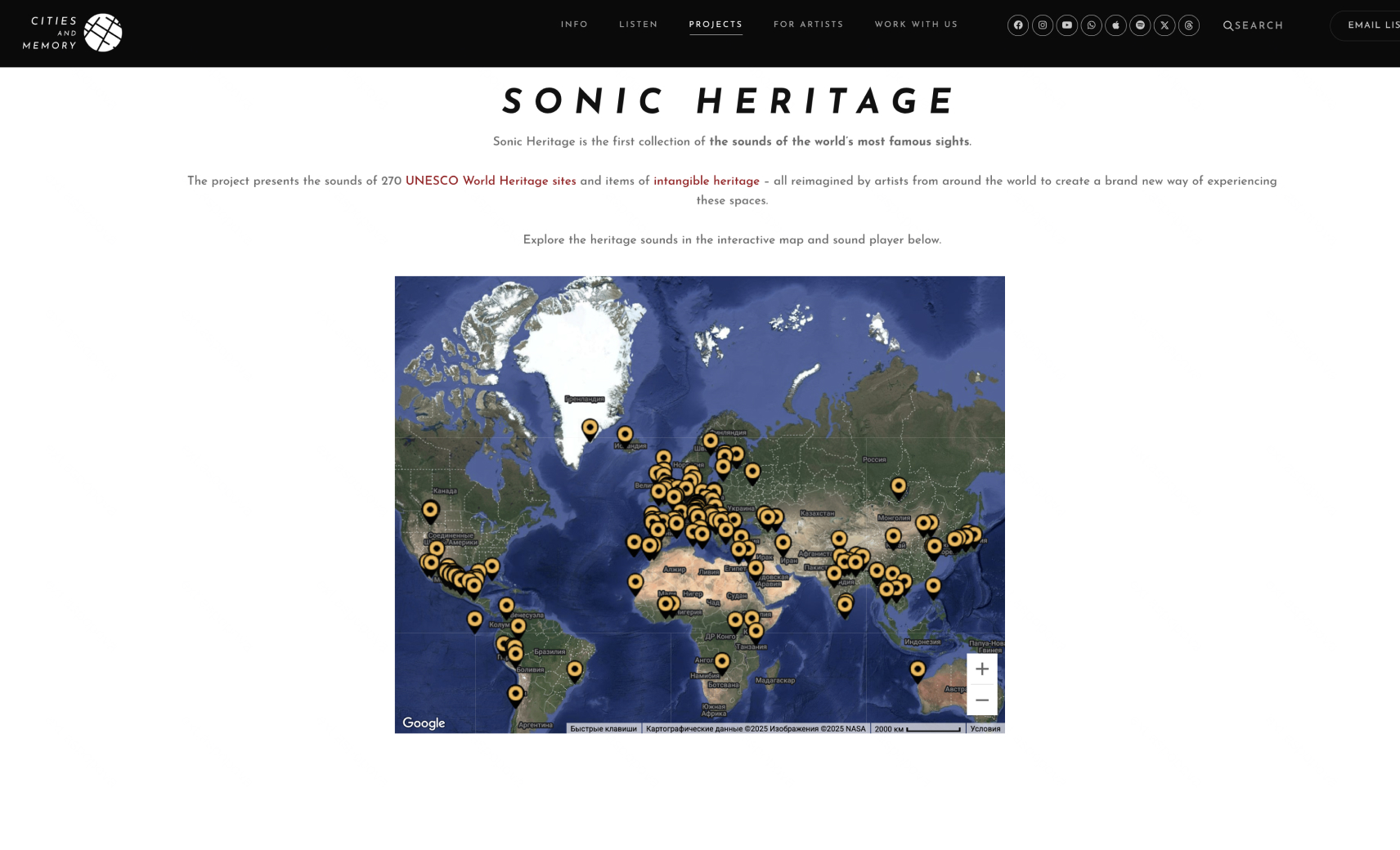Click the Cities and Memory logo
The width and height of the screenshot is (1400, 850).
73,33
